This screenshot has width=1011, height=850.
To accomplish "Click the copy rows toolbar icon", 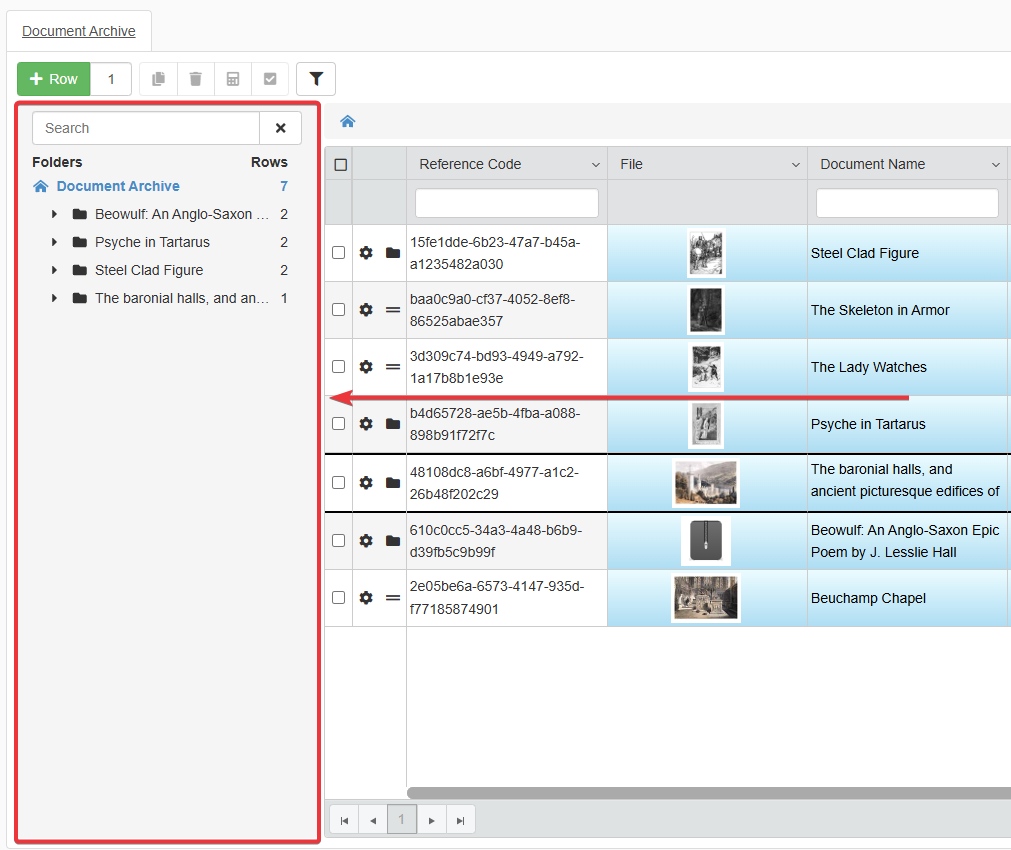I will [x=159, y=79].
